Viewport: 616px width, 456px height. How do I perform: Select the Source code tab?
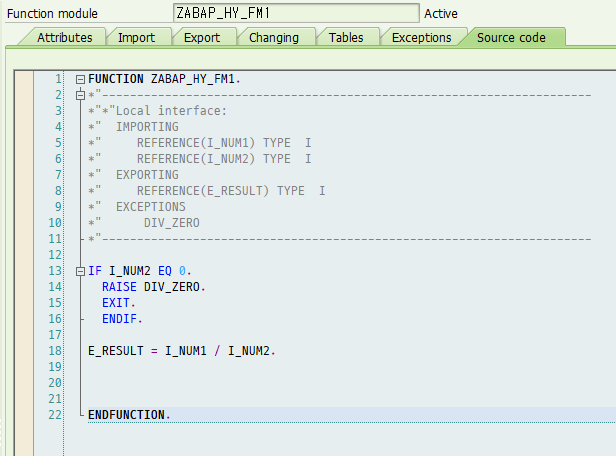pos(511,38)
